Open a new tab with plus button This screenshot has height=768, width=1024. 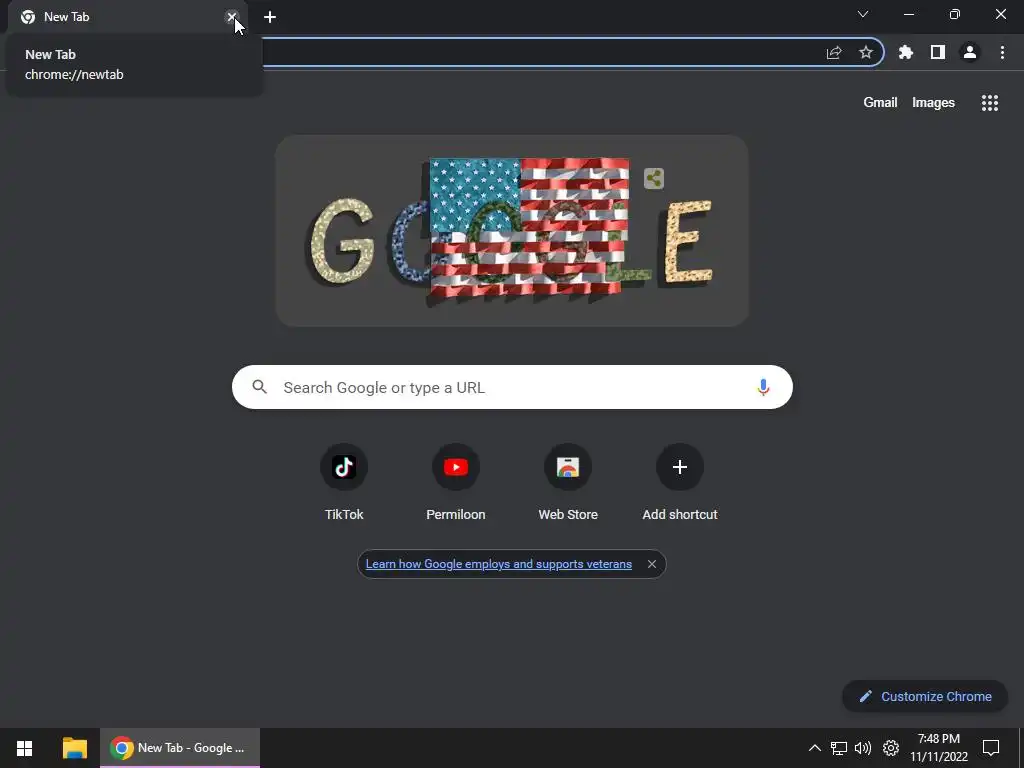tap(270, 17)
